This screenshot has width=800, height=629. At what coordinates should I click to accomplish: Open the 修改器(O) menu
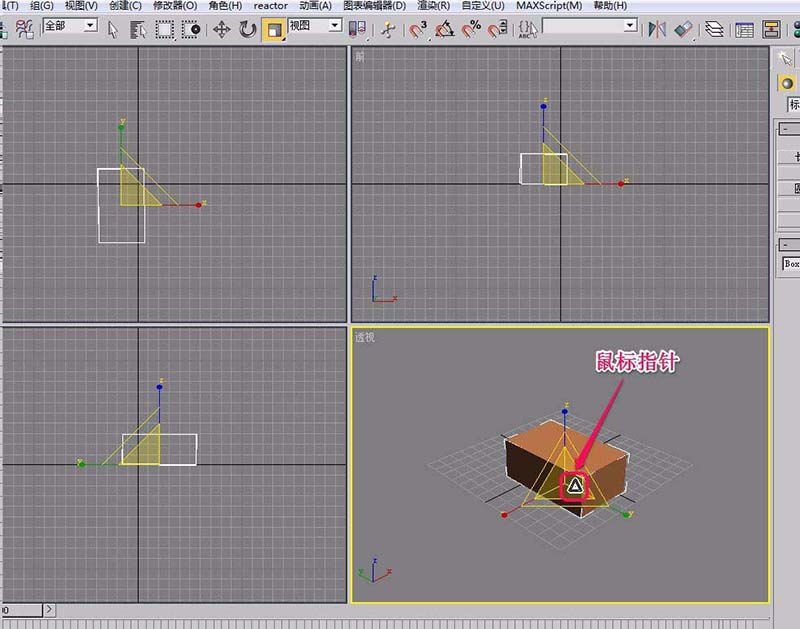coord(174,6)
